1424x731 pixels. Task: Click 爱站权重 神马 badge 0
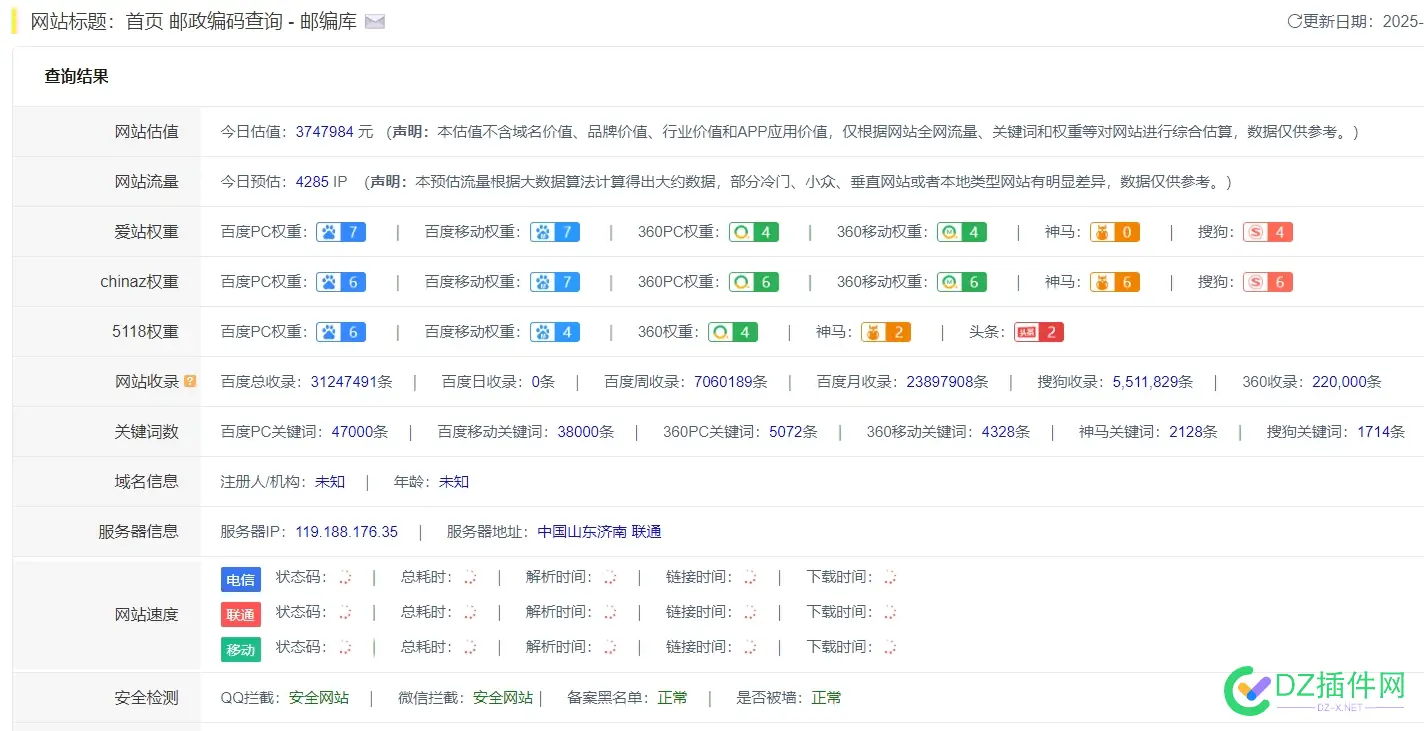1115,232
